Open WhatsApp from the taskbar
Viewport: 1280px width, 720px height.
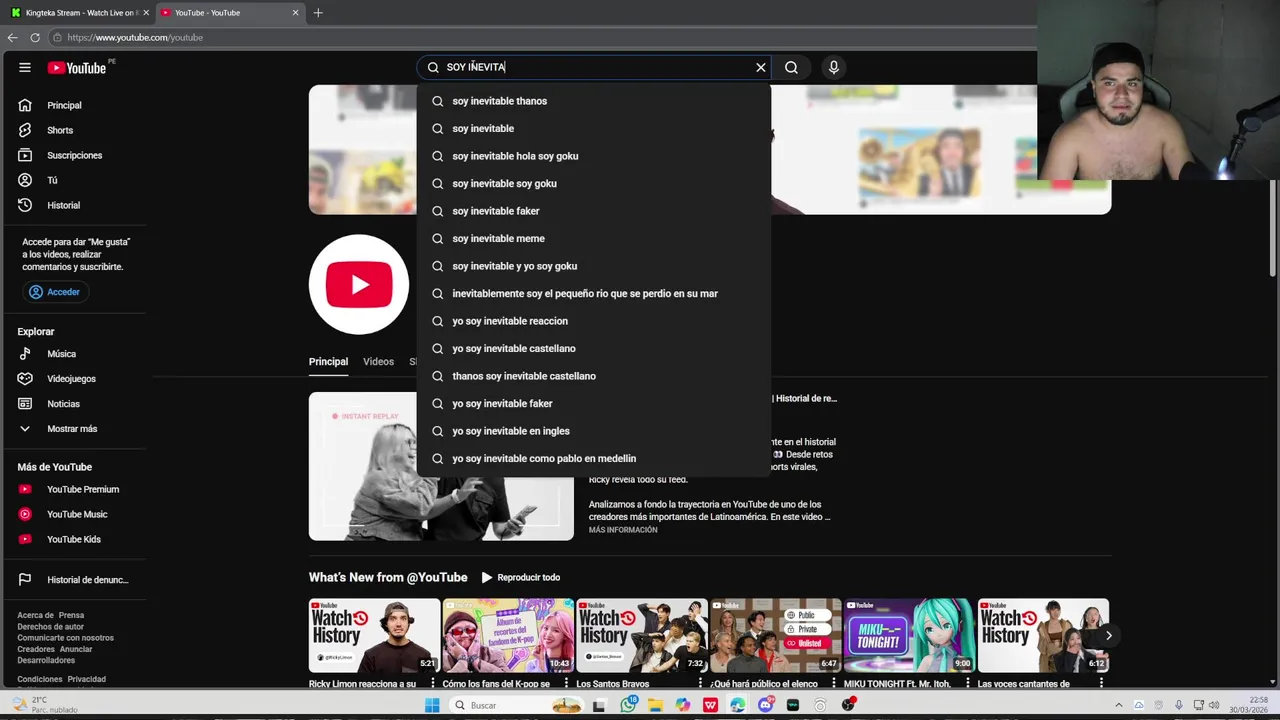pos(628,705)
